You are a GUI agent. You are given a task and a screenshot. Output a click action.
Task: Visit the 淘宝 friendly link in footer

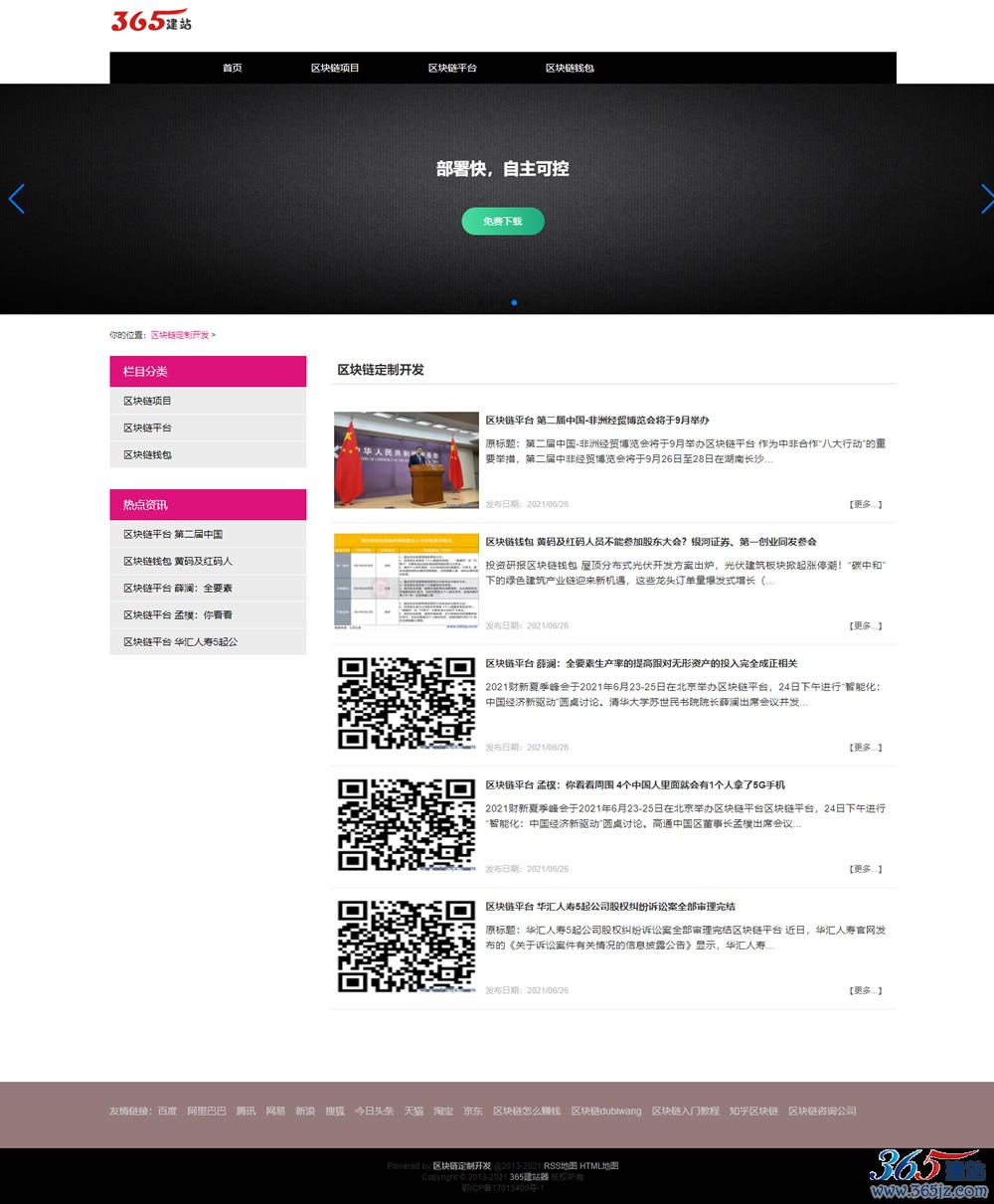point(443,1111)
